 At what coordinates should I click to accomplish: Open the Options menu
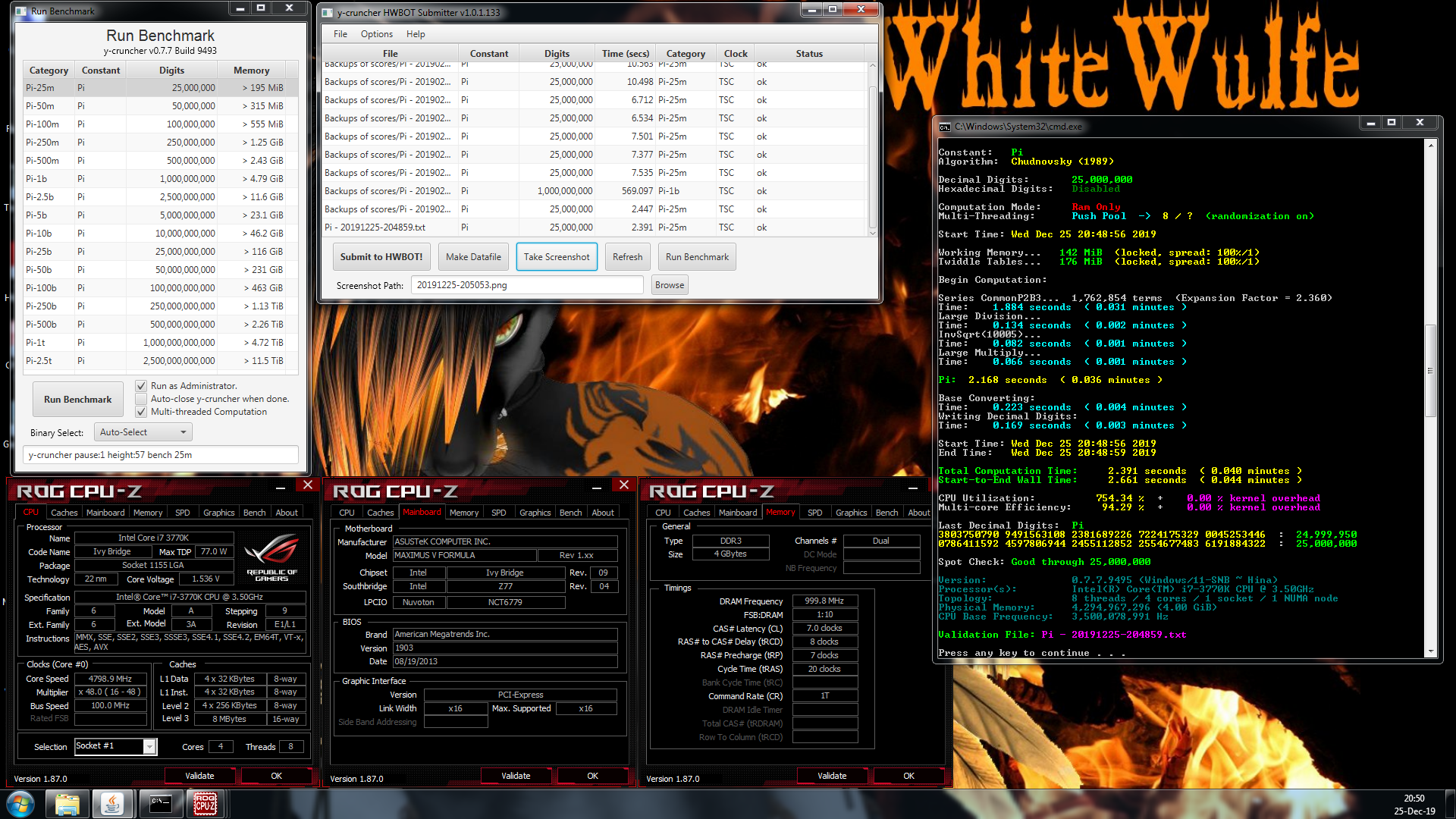point(377,34)
